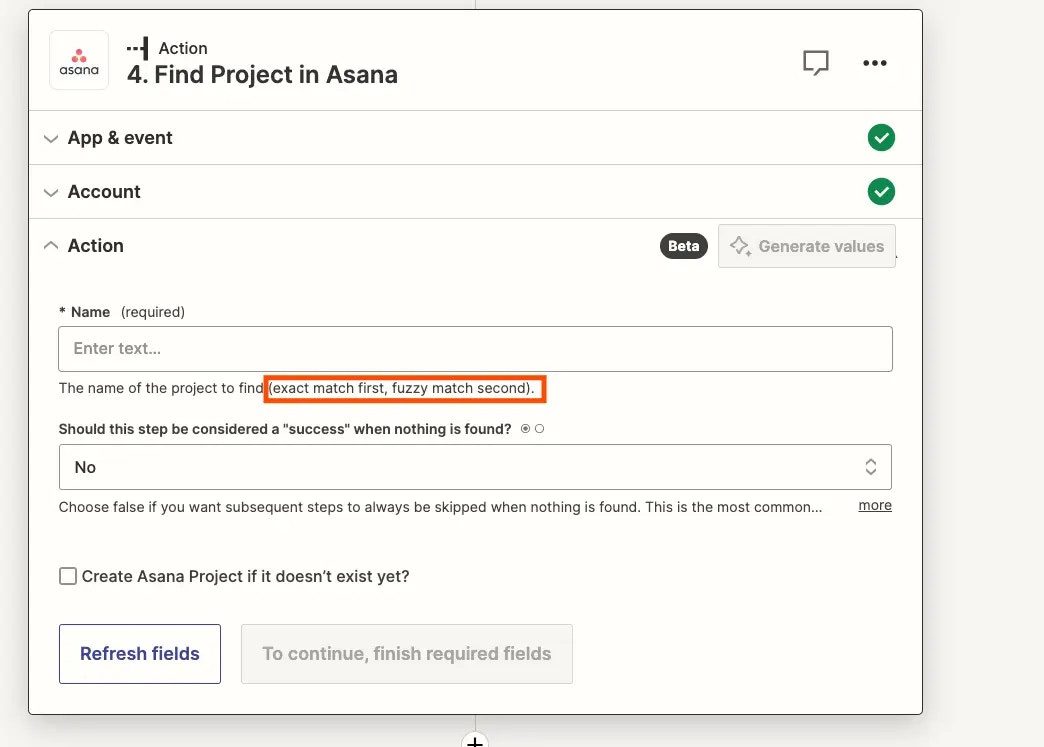Add a step with plus icon below
Image resolution: width=1044 pixels, height=747 pixels.
tap(475, 740)
